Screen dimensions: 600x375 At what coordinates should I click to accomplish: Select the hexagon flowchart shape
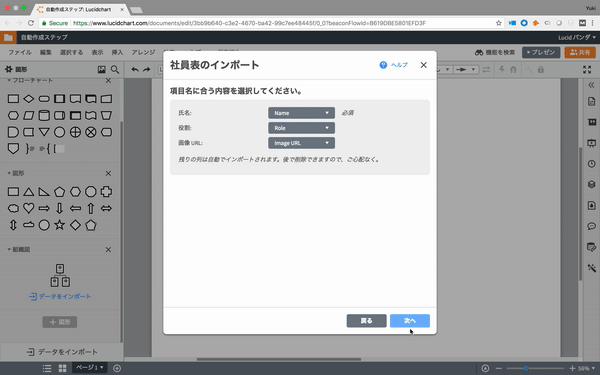pos(13,115)
